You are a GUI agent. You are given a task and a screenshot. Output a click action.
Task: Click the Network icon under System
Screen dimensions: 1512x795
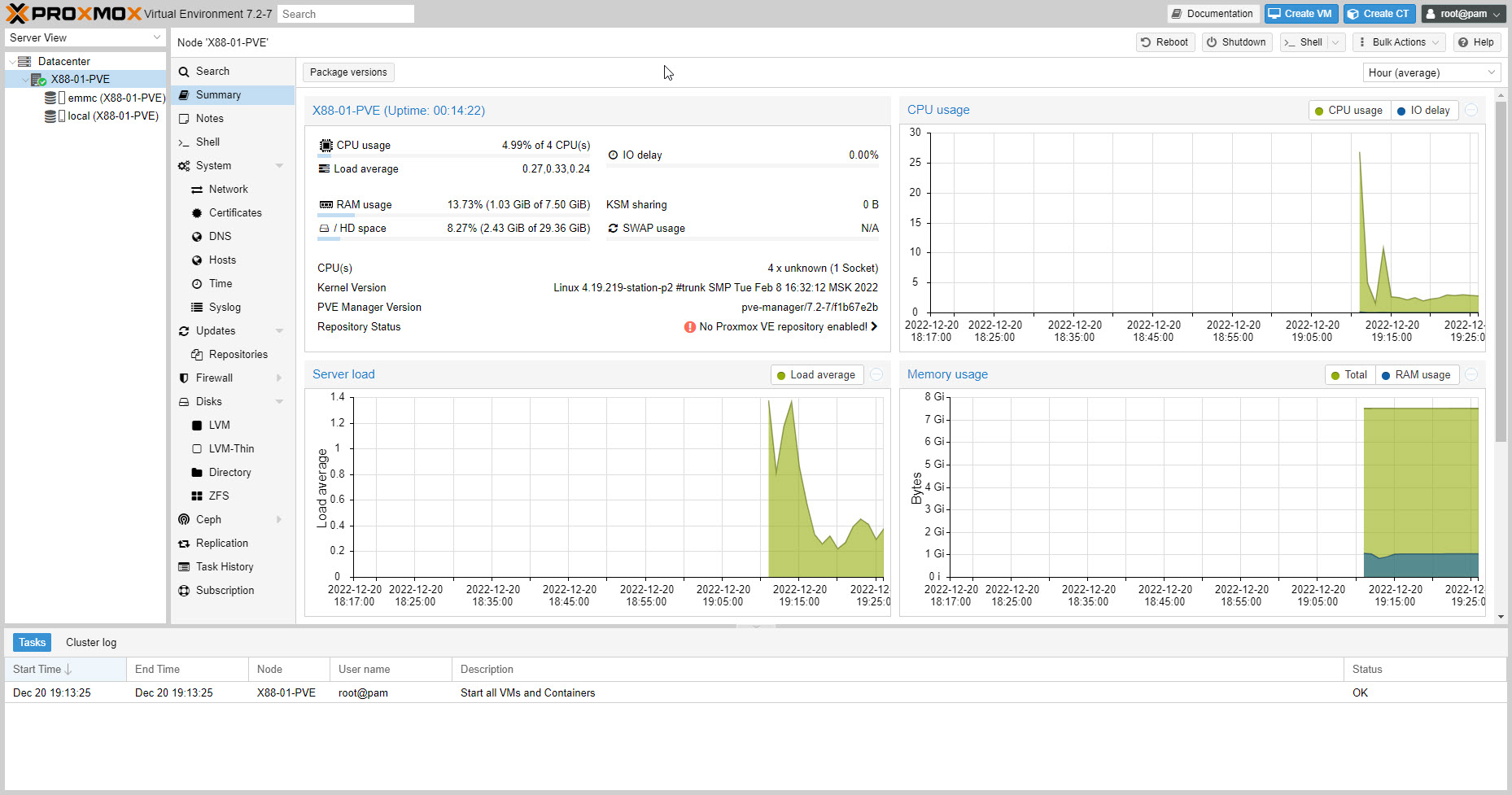click(x=197, y=190)
